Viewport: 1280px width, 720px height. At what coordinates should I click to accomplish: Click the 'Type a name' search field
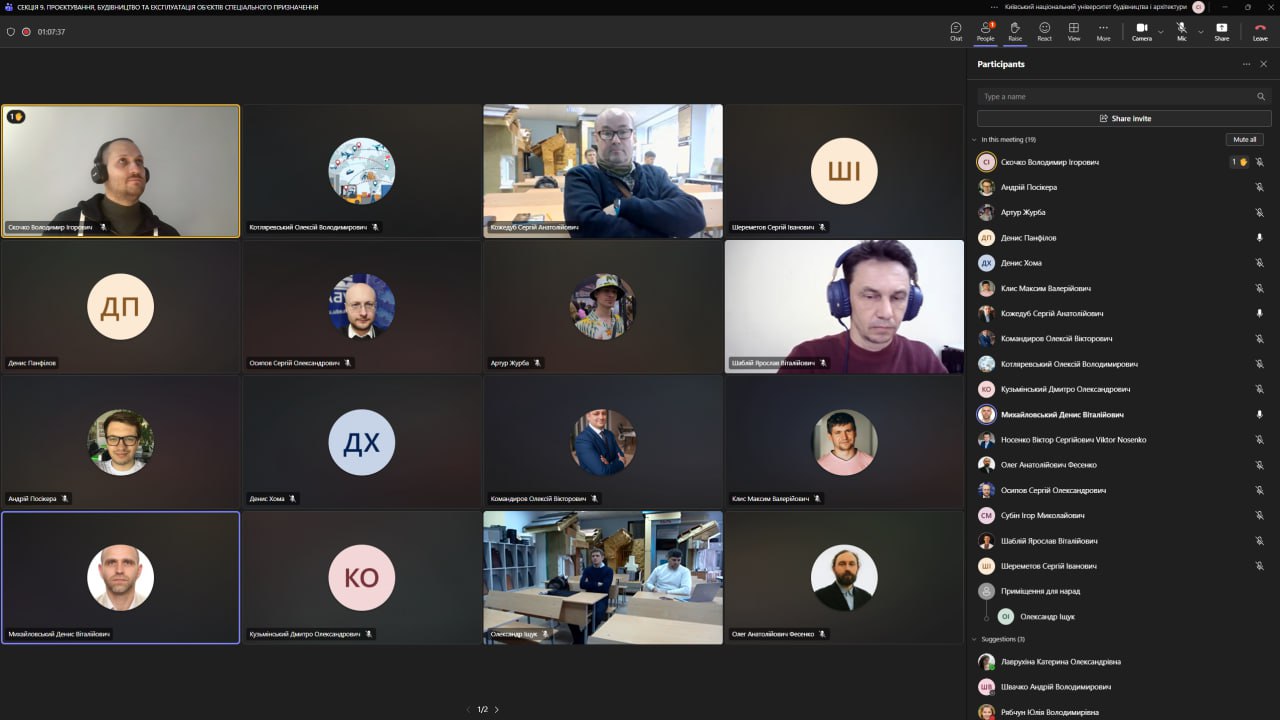pyautogui.click(x=1117, y=97)
